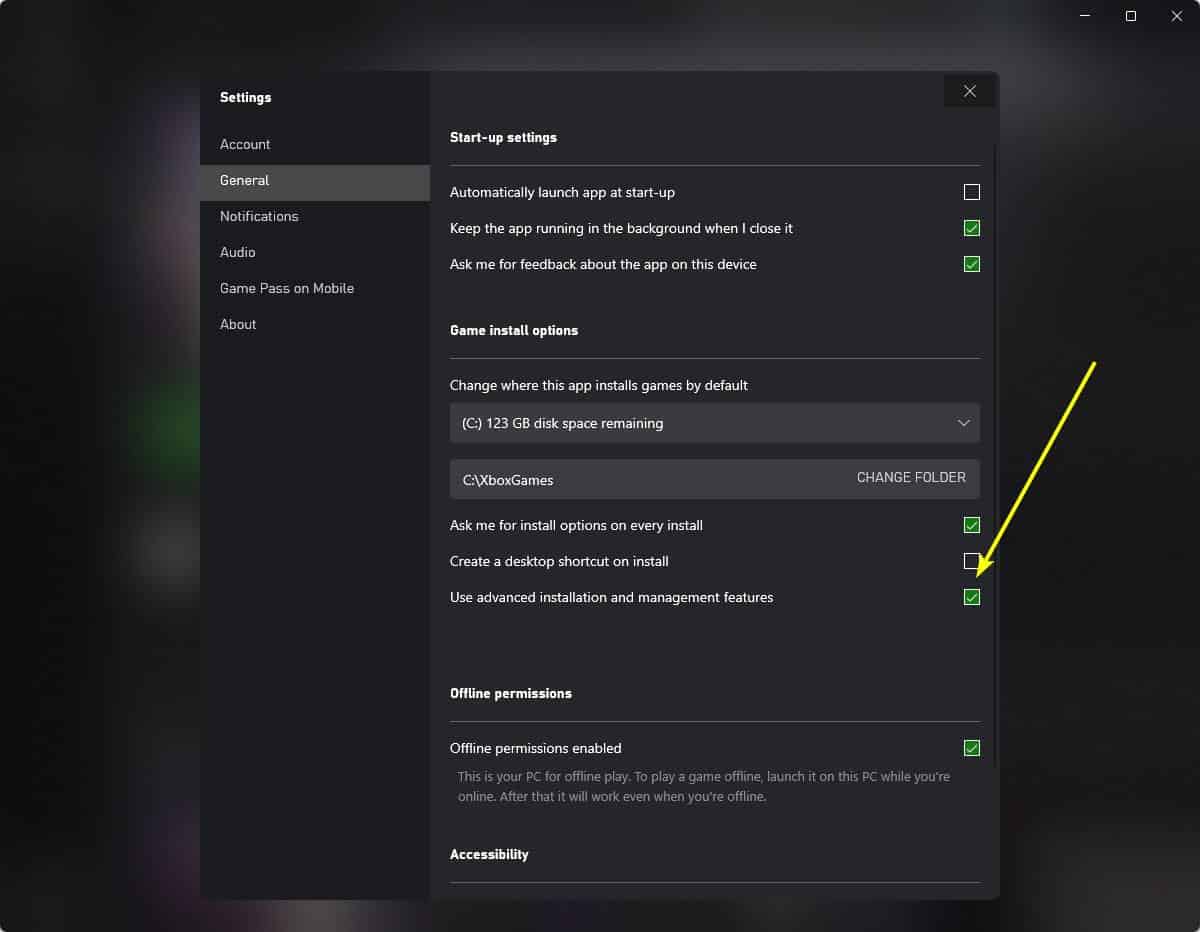This screenshot has height=932, width=1200.
Task: Toggle keep the app running in background
Action: click(971, 228)
